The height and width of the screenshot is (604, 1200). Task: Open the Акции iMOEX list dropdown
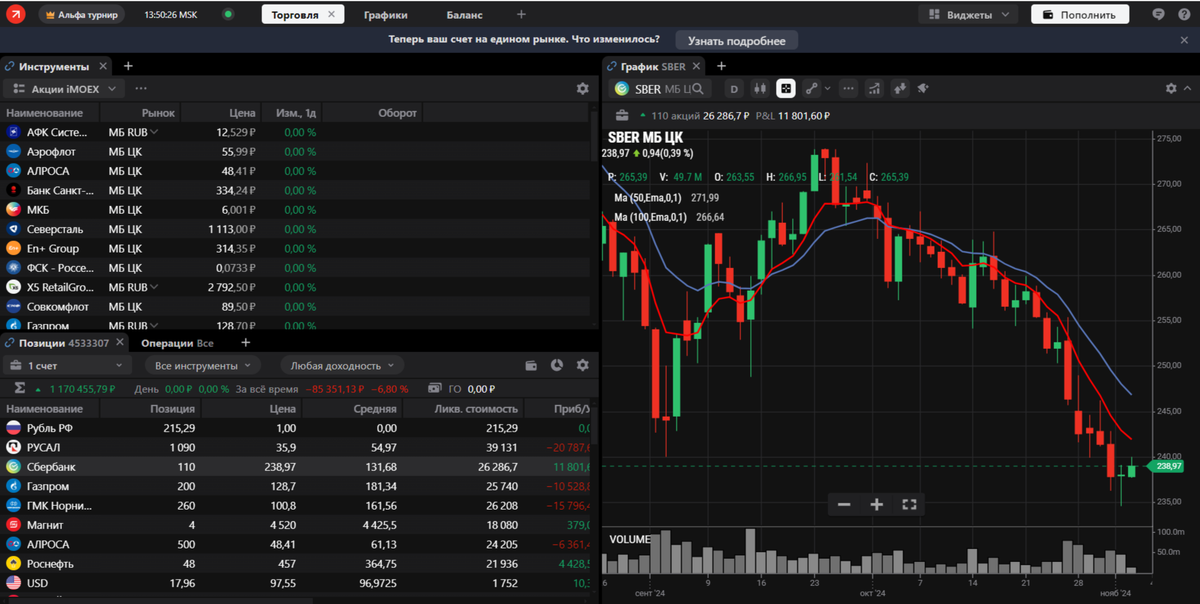[x=66, y=89]
